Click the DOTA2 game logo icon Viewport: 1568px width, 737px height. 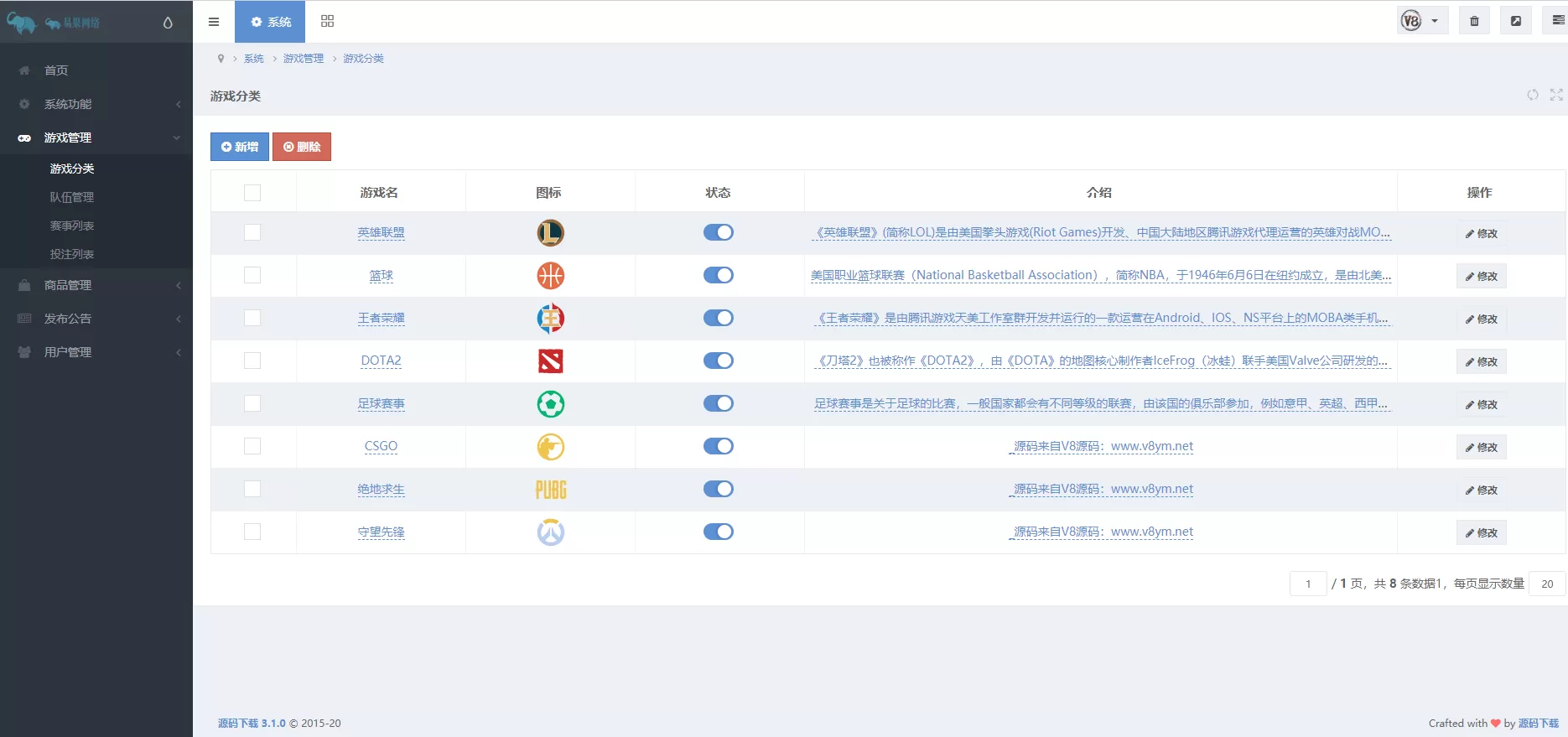[x=550, y=361]
